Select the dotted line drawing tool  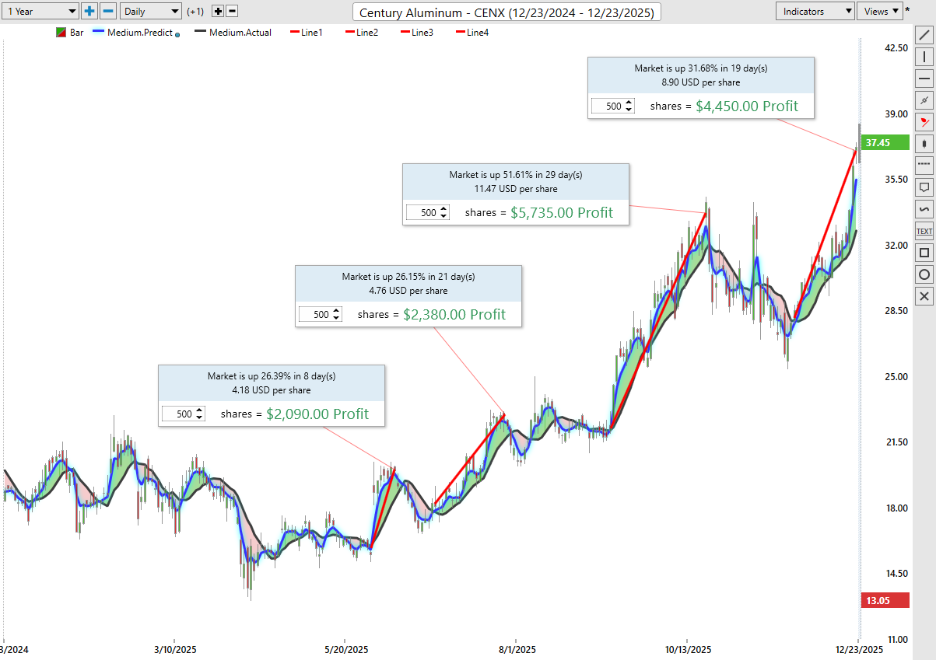click(x=924, y=165)
